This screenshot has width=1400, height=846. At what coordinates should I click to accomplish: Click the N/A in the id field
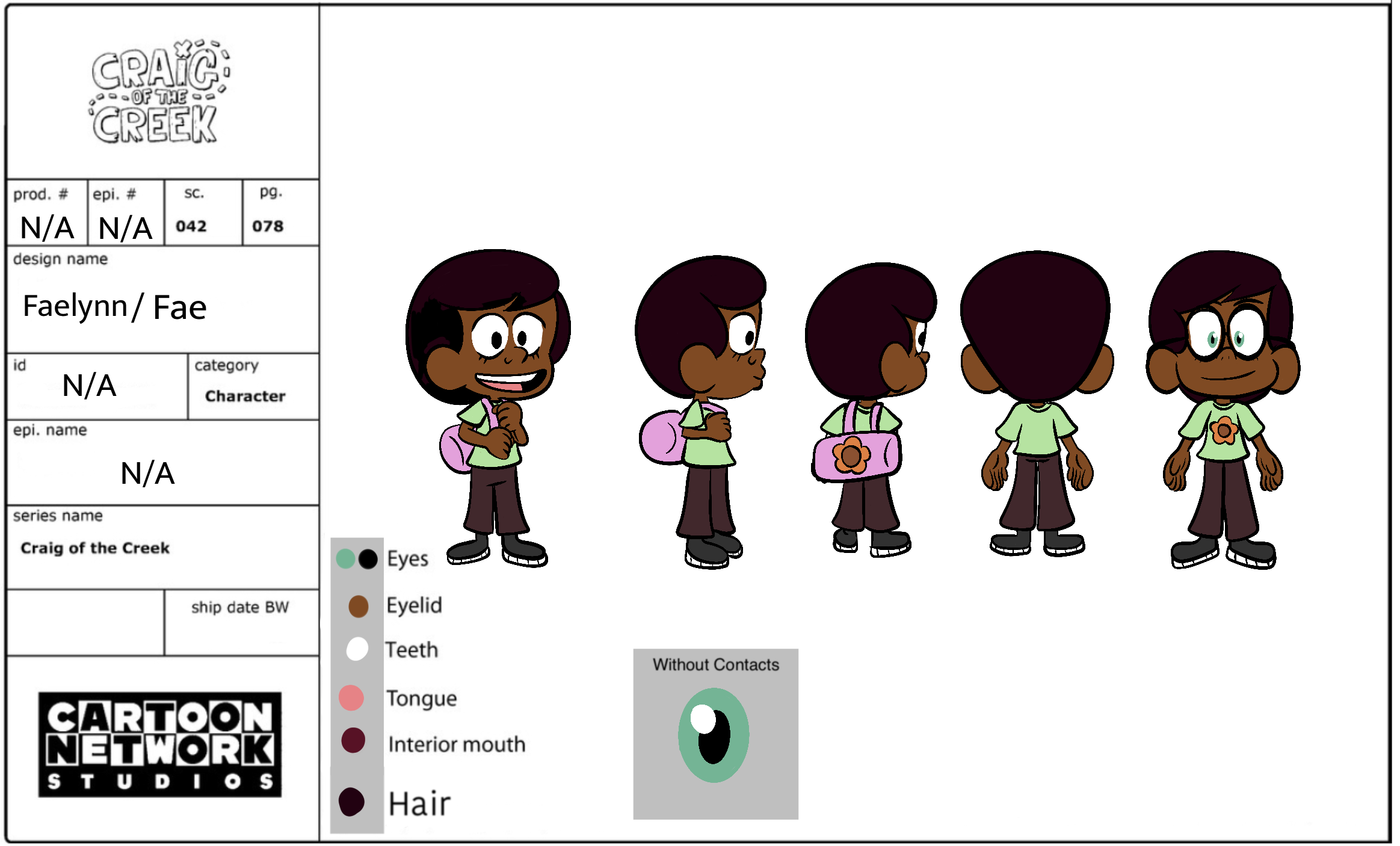point(89,386)
